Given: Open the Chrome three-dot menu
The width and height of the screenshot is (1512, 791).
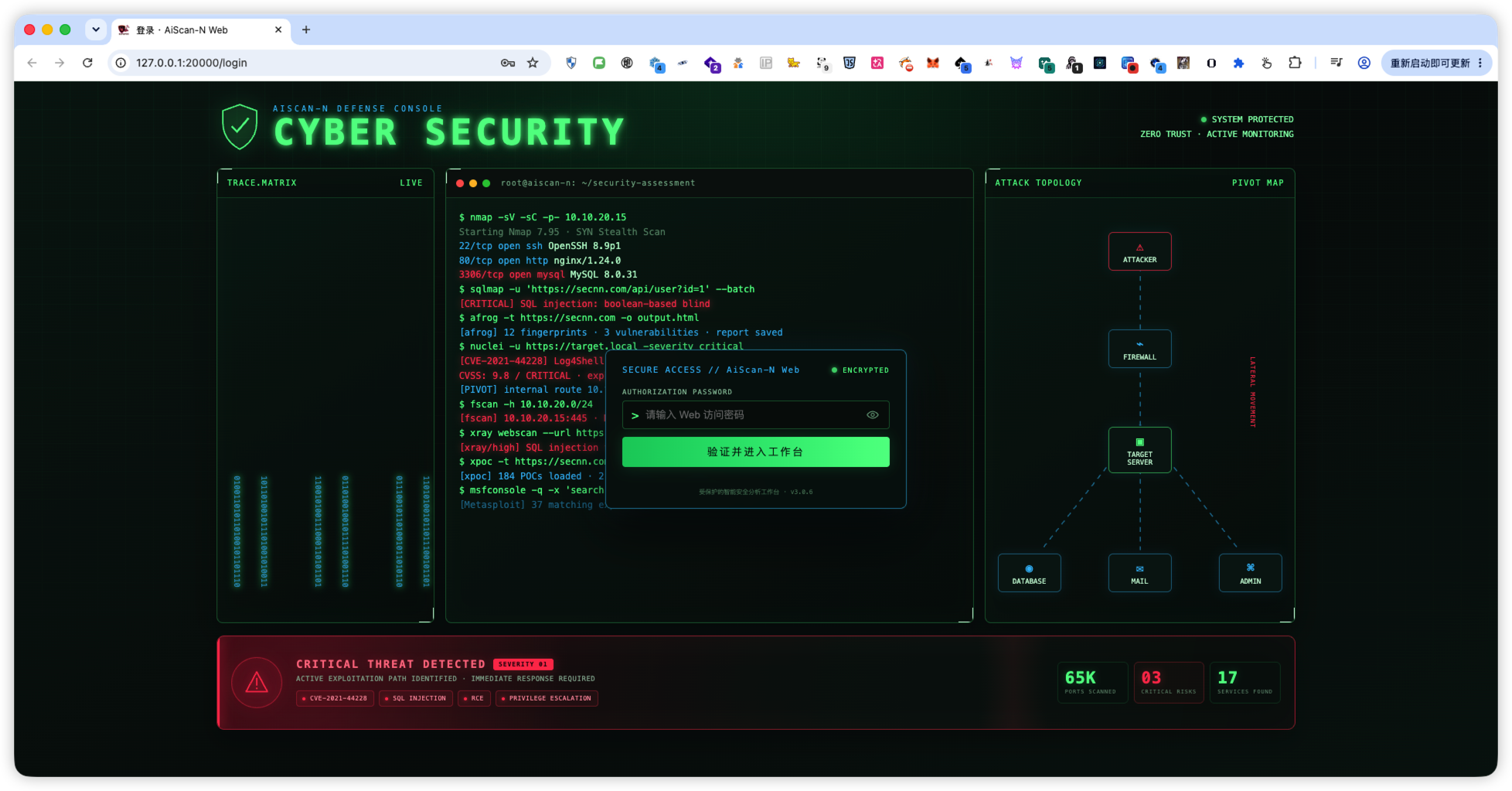Looking at the screenshot, I should point(1480,63).
